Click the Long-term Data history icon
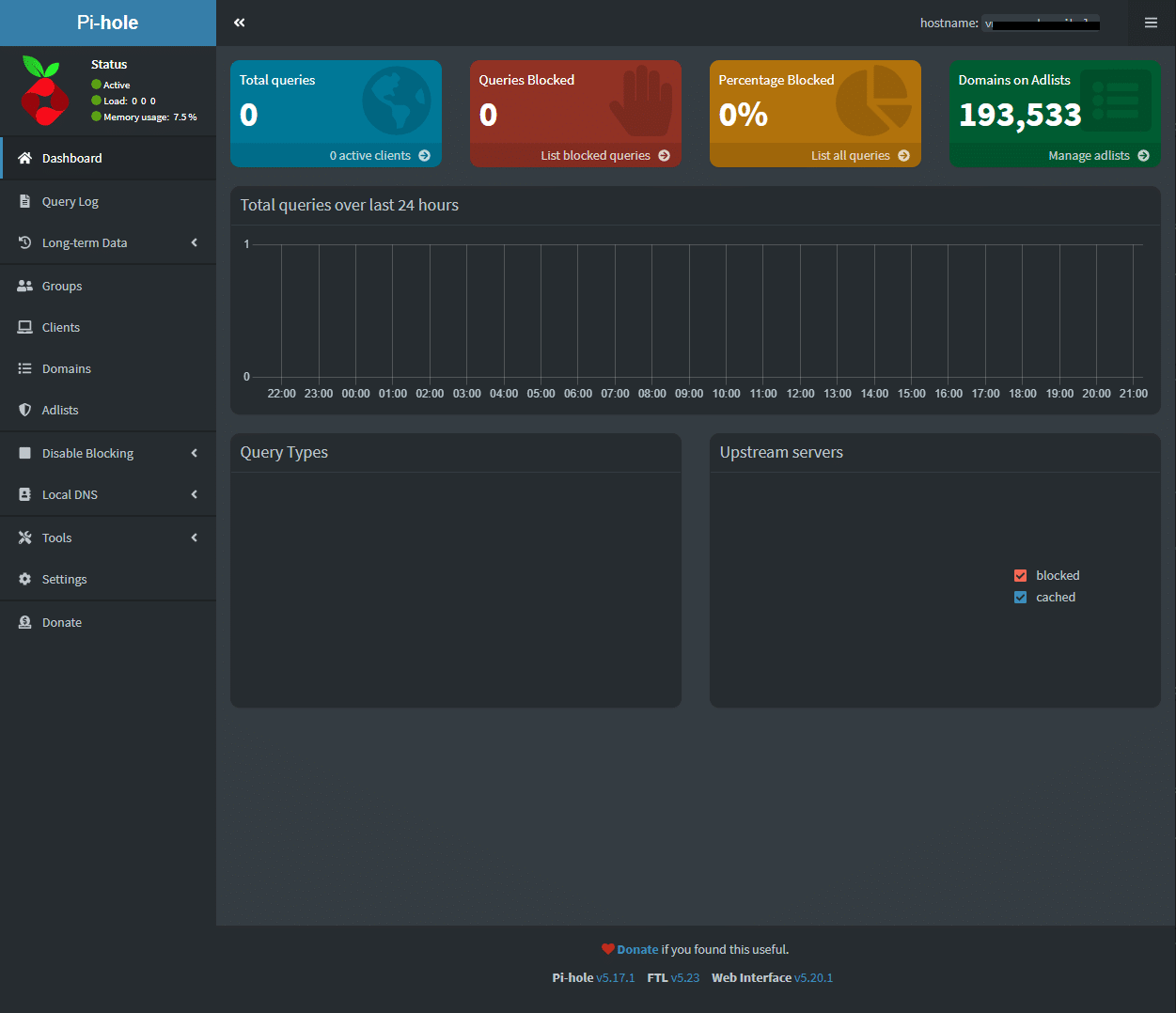The width and height of the screenshot is (1176, 1013). pyautogui.click(x=25, y=242)
